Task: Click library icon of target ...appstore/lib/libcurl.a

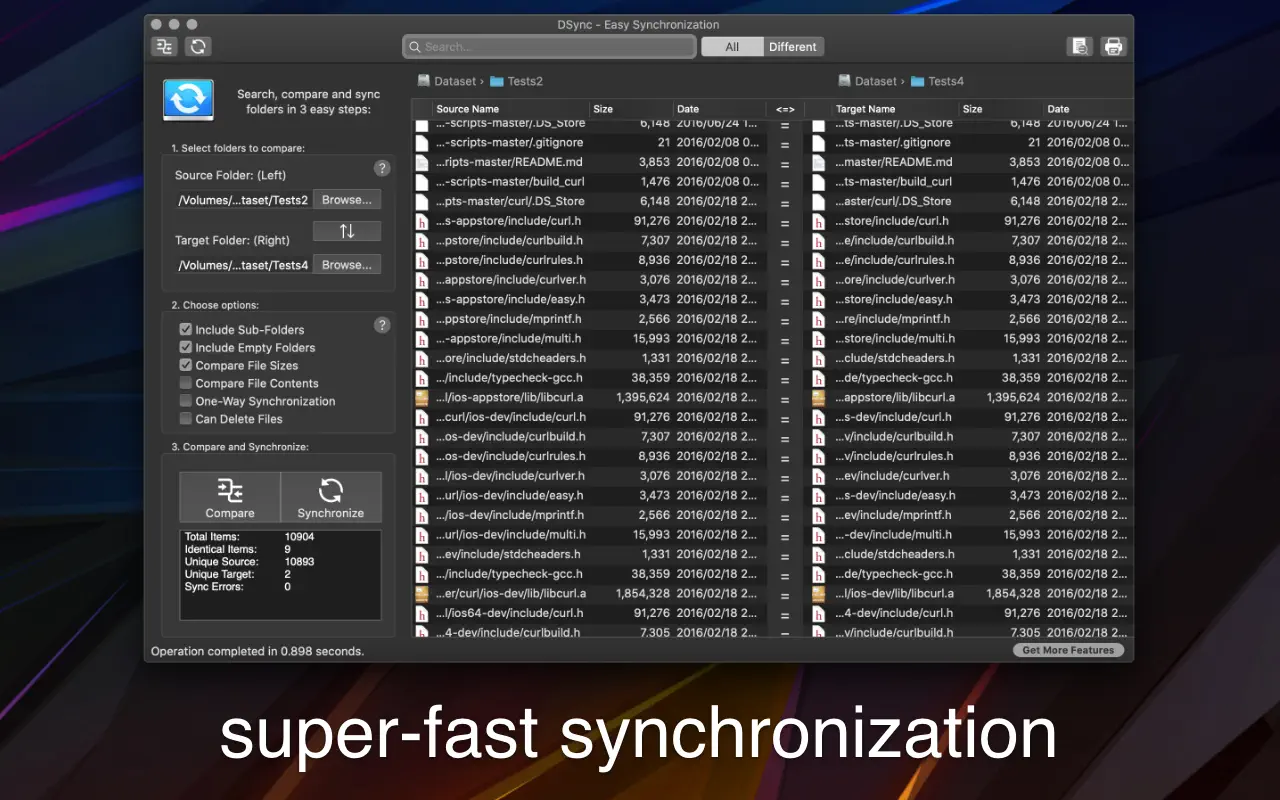Action: (819, 397)
